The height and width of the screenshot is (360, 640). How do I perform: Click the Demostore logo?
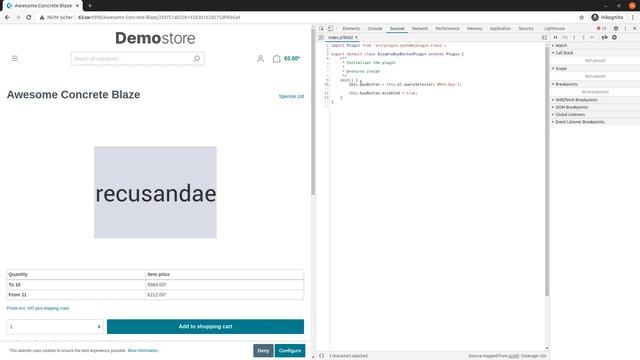[x=155, y=38]
